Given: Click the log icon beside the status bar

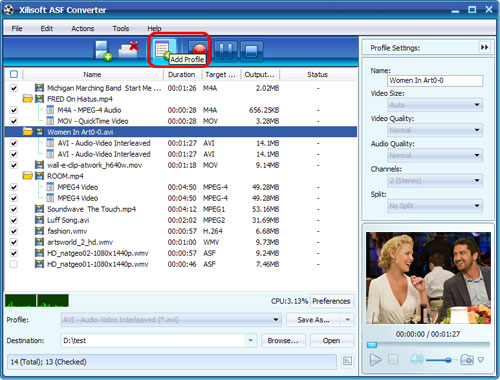Looking at the screenshot, I should click(348, 361).
